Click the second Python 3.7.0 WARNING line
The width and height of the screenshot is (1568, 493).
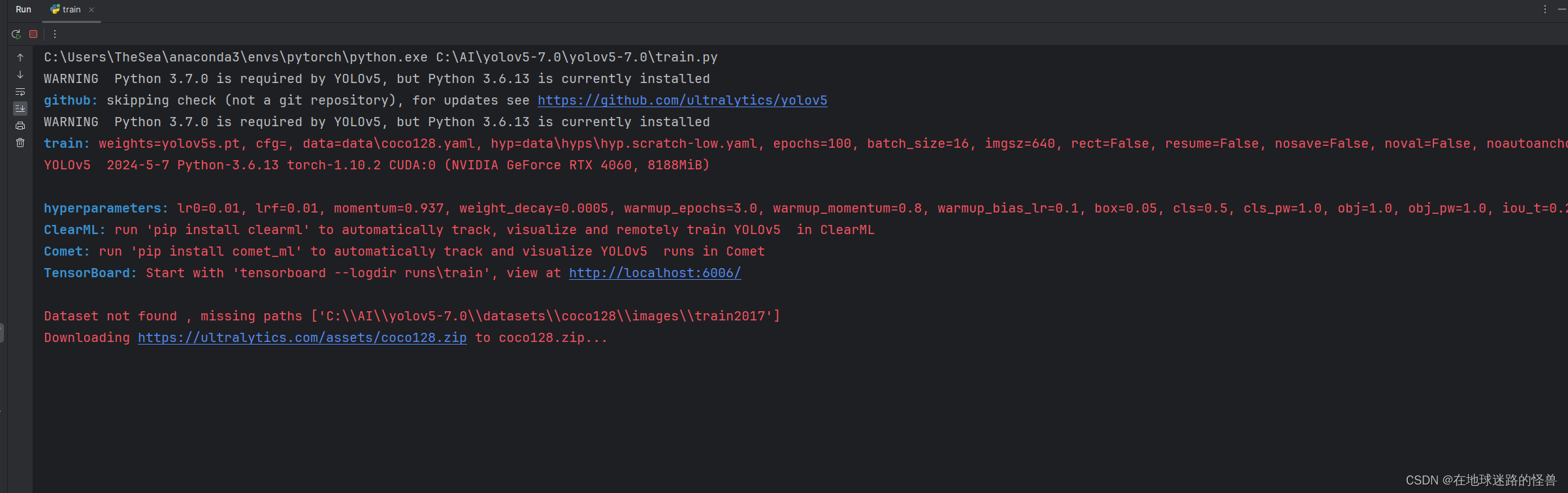coord(377,122)
